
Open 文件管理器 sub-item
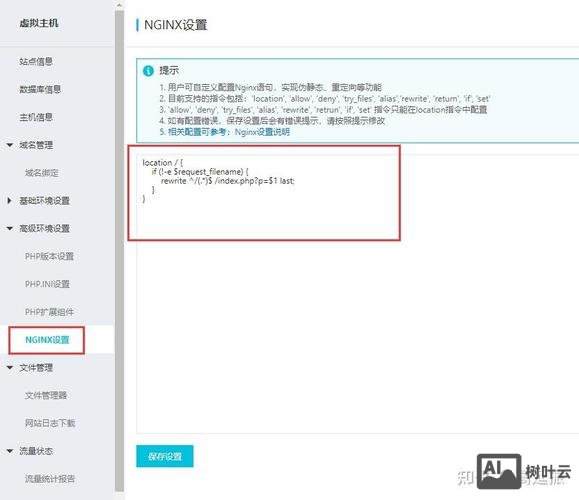46,395
